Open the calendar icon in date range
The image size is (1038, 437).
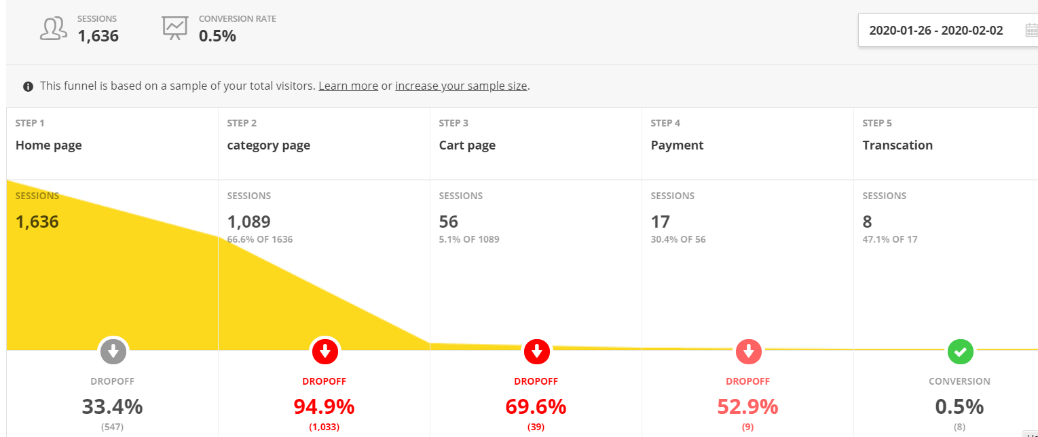tap(1031, 30)
